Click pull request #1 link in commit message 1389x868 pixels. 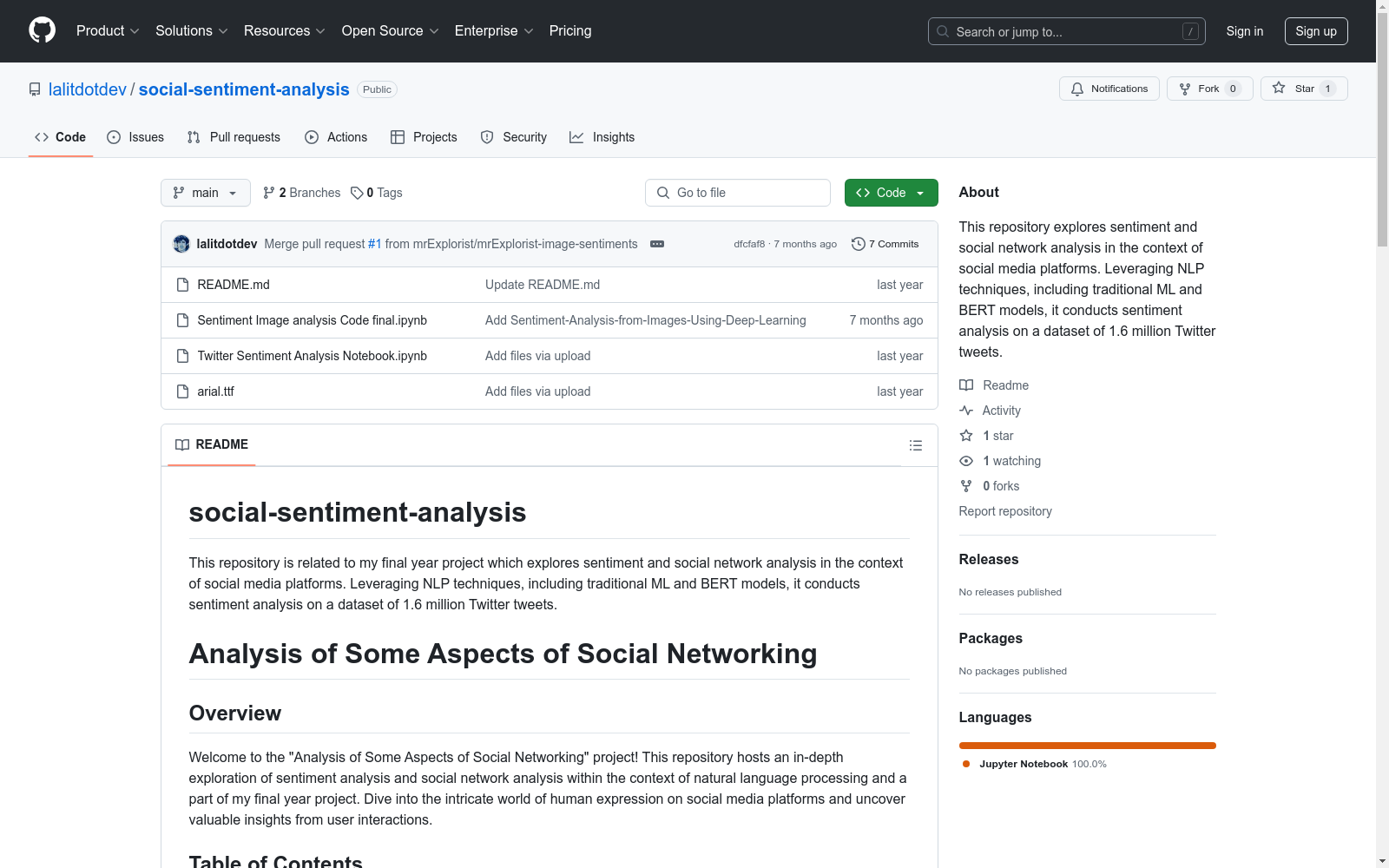click(375, 244)
